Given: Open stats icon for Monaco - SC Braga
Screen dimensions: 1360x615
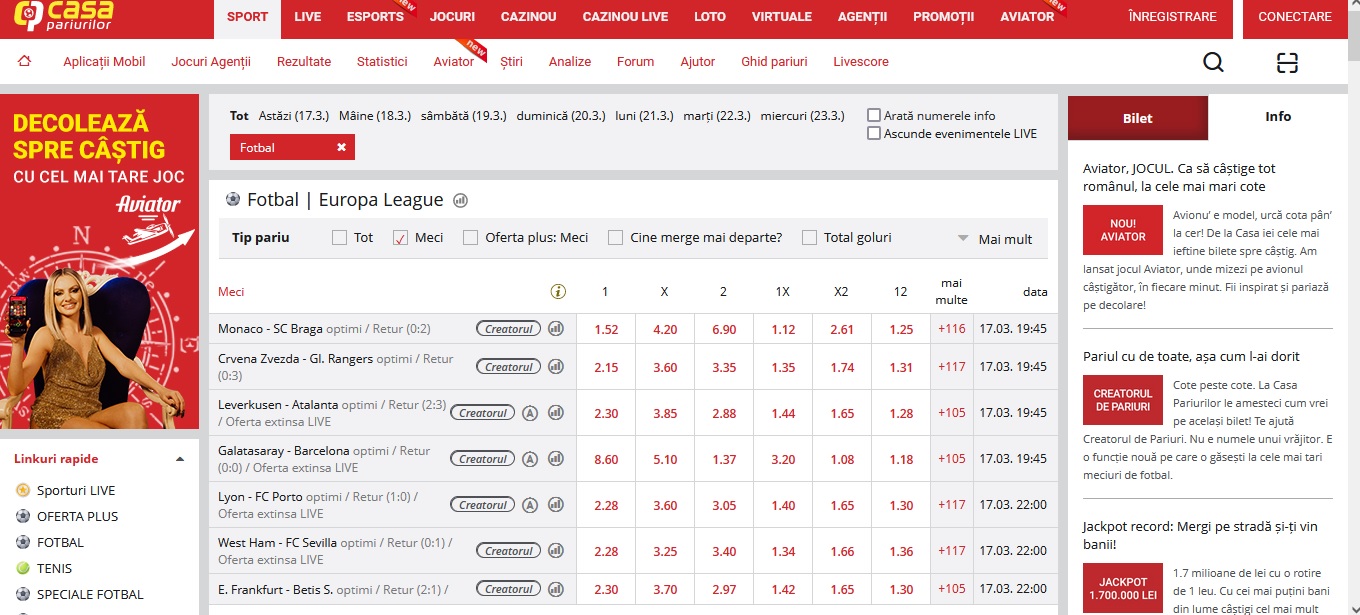Looking at the screenshot, I should coord(556,328).
